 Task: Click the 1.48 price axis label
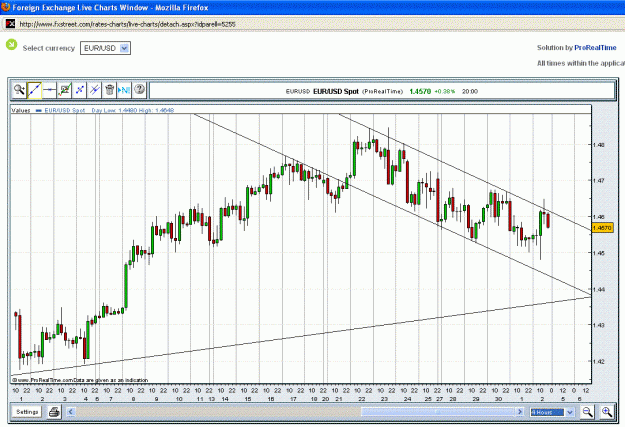tap(599, 144)
